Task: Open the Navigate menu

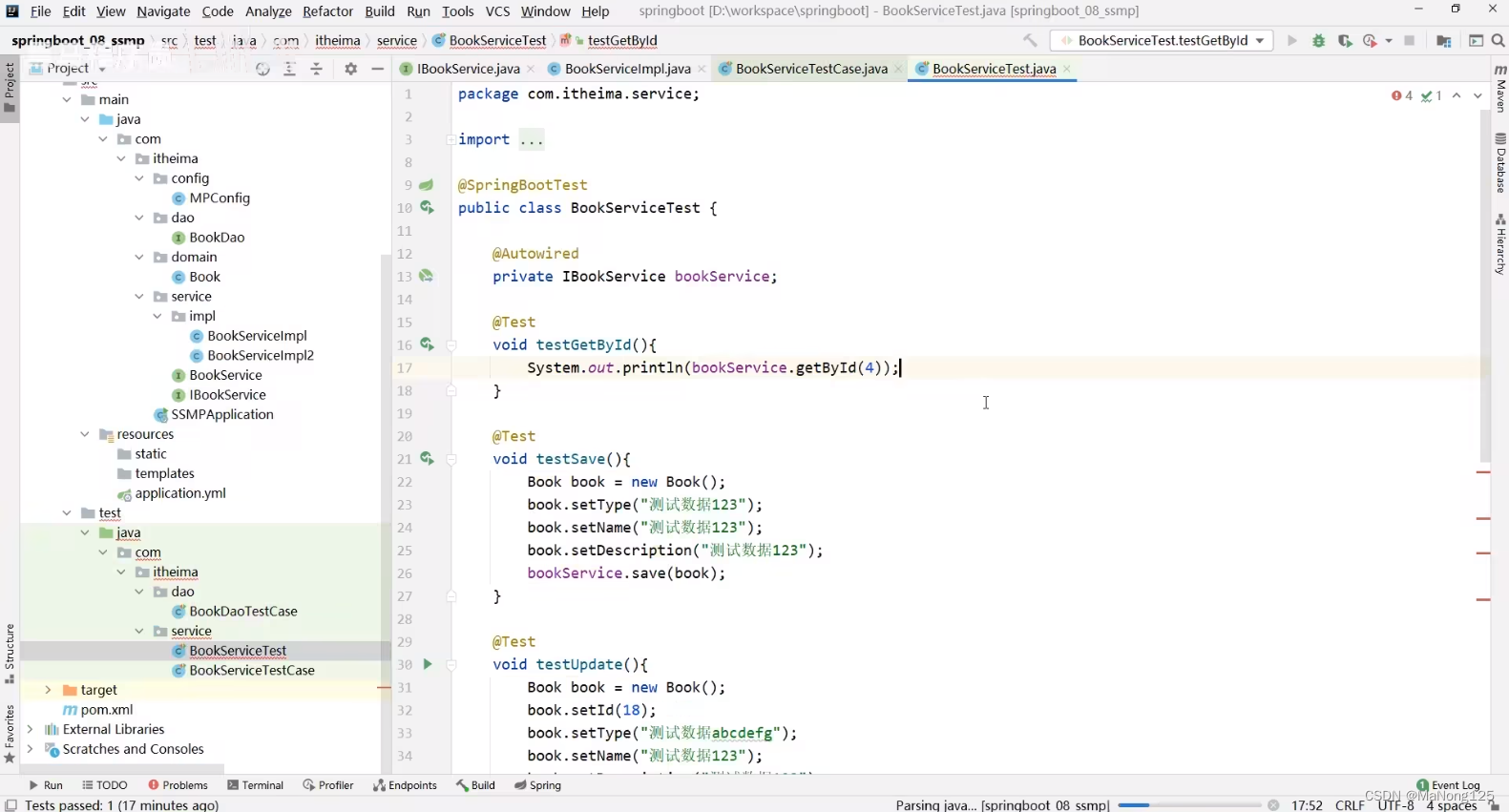Action: click(x=163, y=11)
